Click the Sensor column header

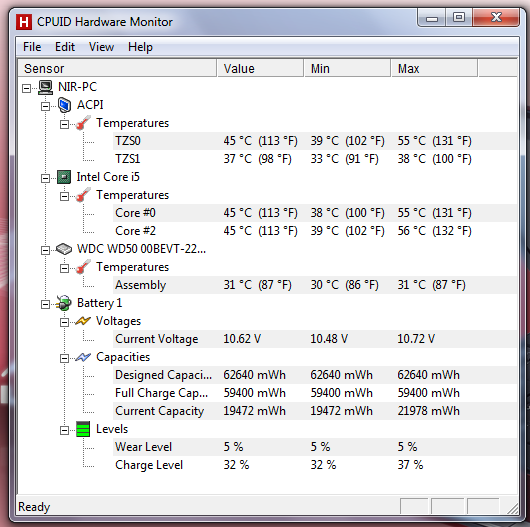(x=117, y=69)
